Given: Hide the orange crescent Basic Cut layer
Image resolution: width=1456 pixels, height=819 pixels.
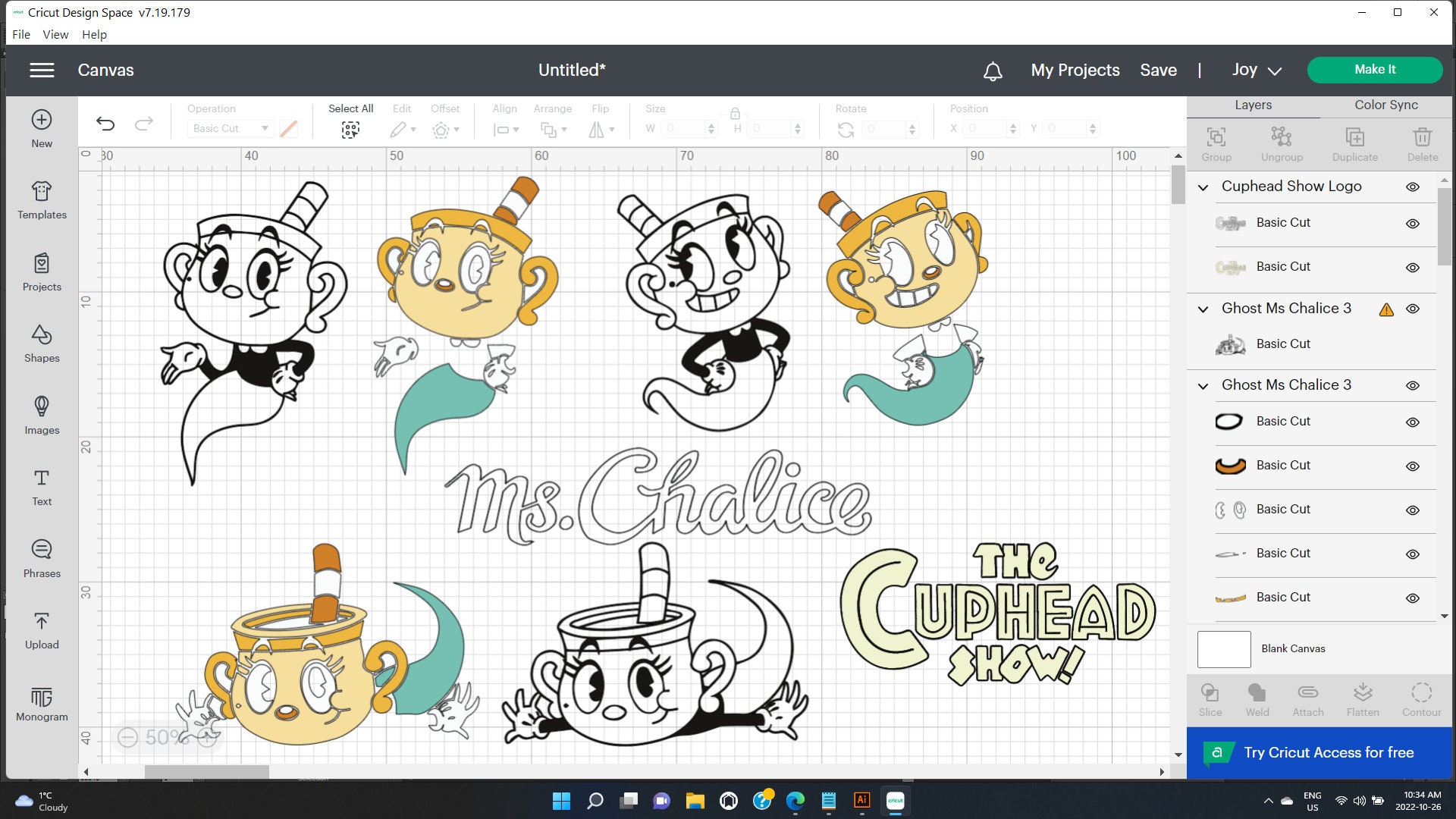Looking at the screenshot, I should tap(1413, 466).
